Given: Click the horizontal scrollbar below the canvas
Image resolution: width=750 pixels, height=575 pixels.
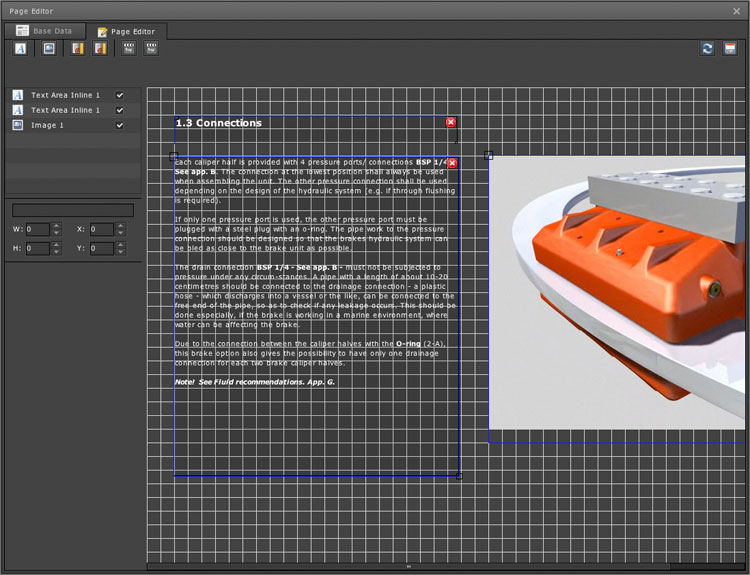Looking at the screenshot, I should click(408, 566).
